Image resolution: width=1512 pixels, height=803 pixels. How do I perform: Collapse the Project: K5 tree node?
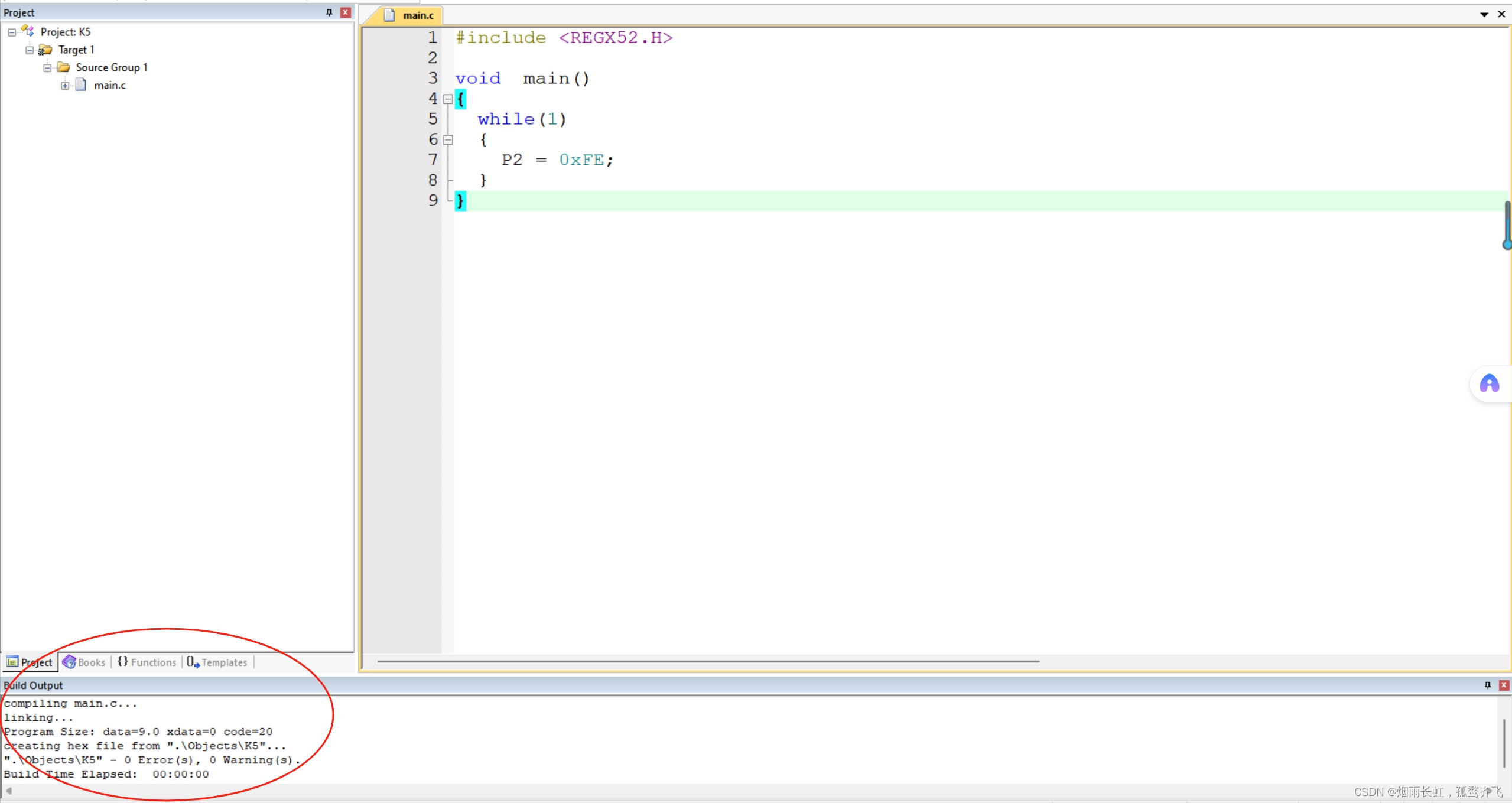tap(12, 32)
